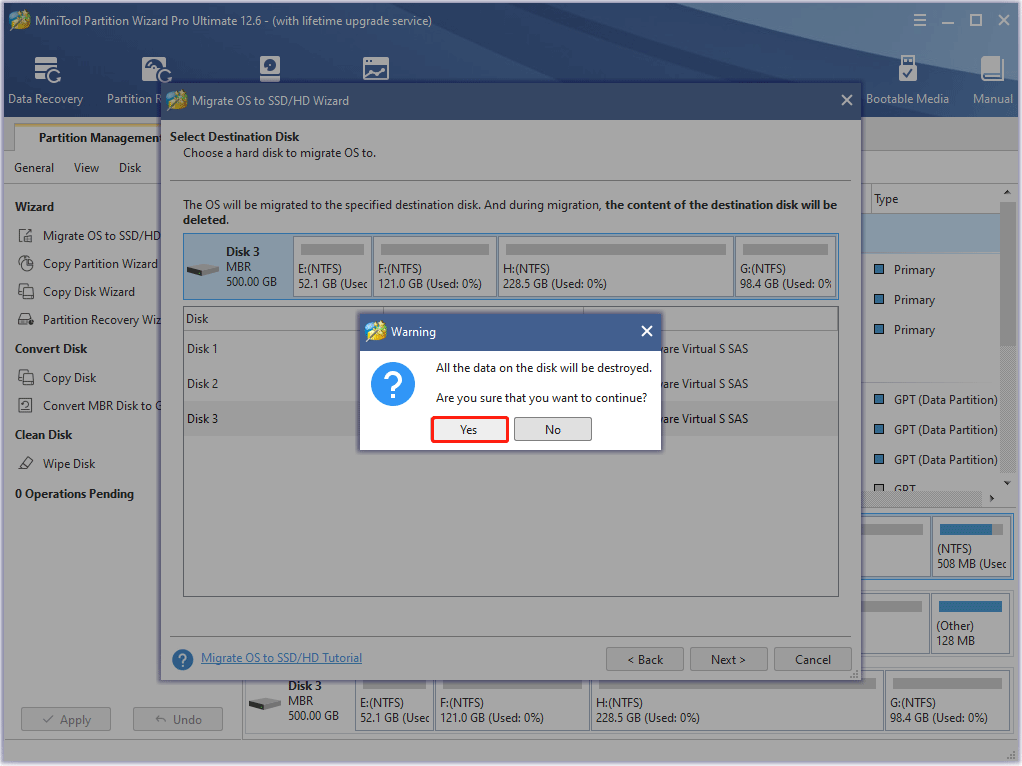
Task: Select E:(NTFS) partition in wizard disk preview
Action: coord(332,267)
